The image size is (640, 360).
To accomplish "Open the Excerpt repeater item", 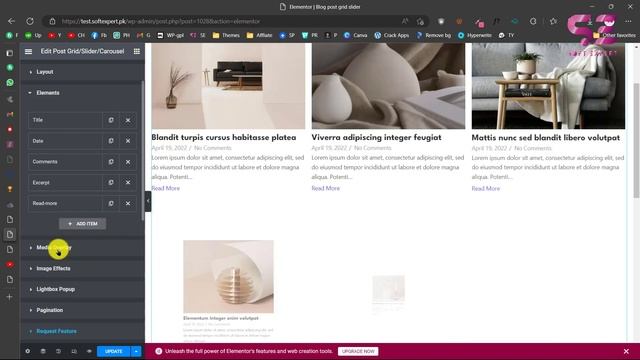I will [65, 182].
